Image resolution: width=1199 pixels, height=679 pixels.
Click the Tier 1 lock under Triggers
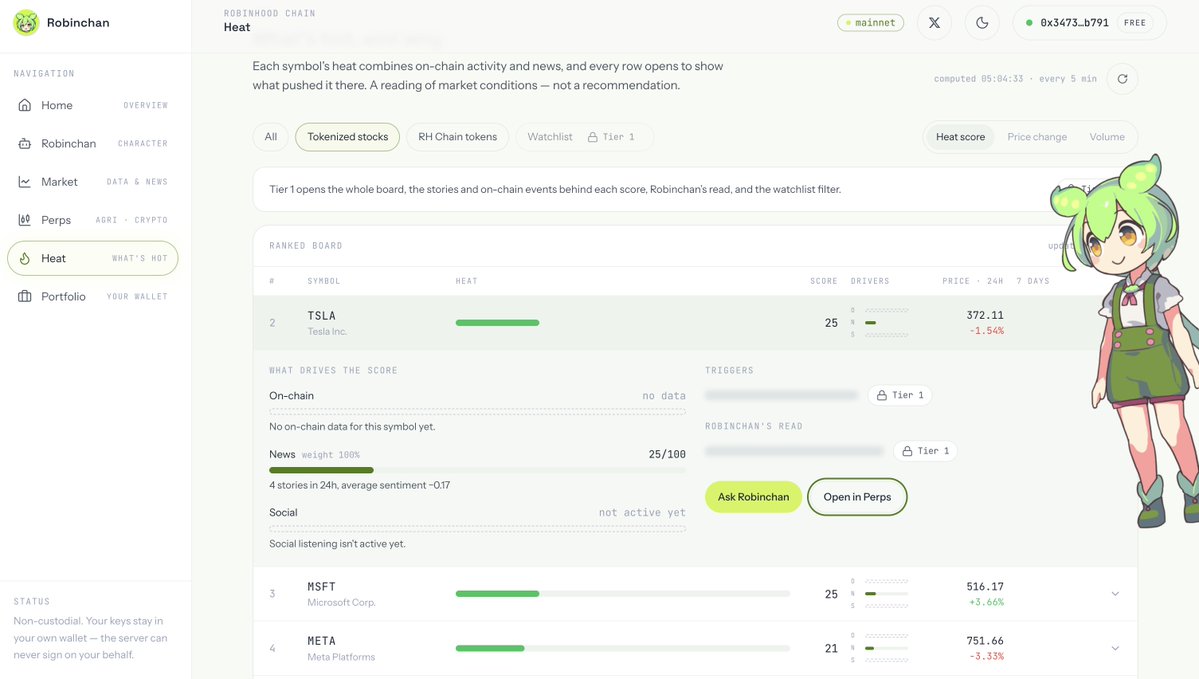coord(900,395)
